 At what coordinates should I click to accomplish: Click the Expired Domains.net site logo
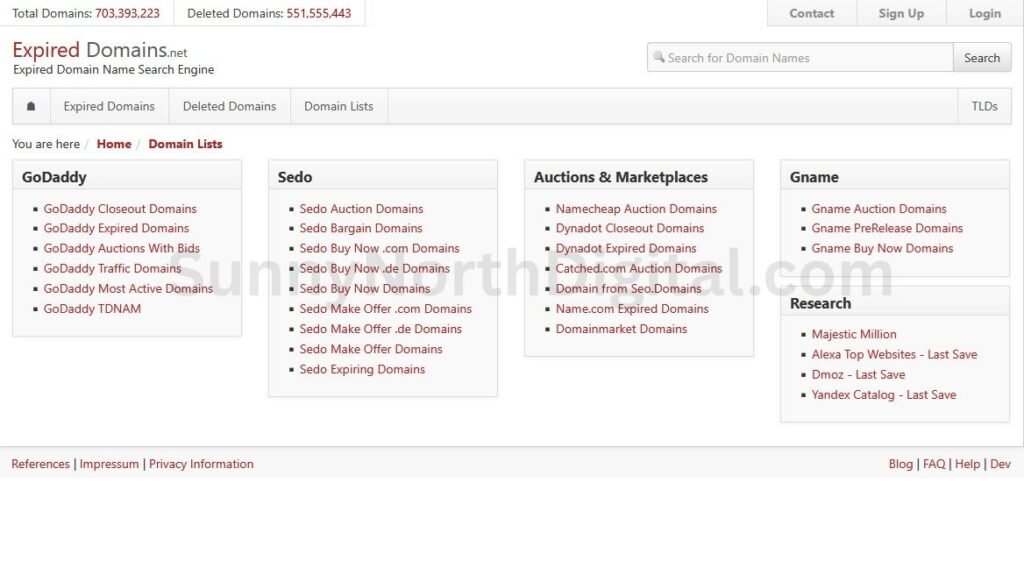click(99, 51)
